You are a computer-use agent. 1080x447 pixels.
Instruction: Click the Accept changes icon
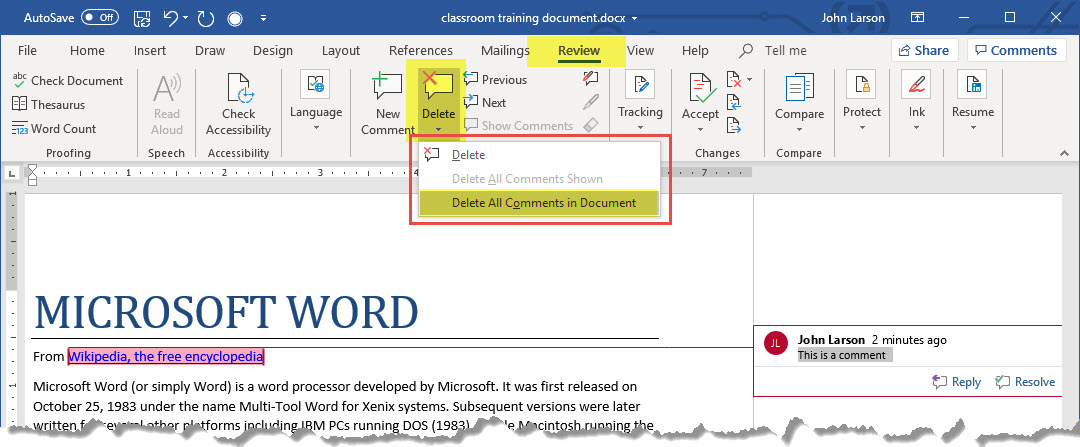point(700,91)
